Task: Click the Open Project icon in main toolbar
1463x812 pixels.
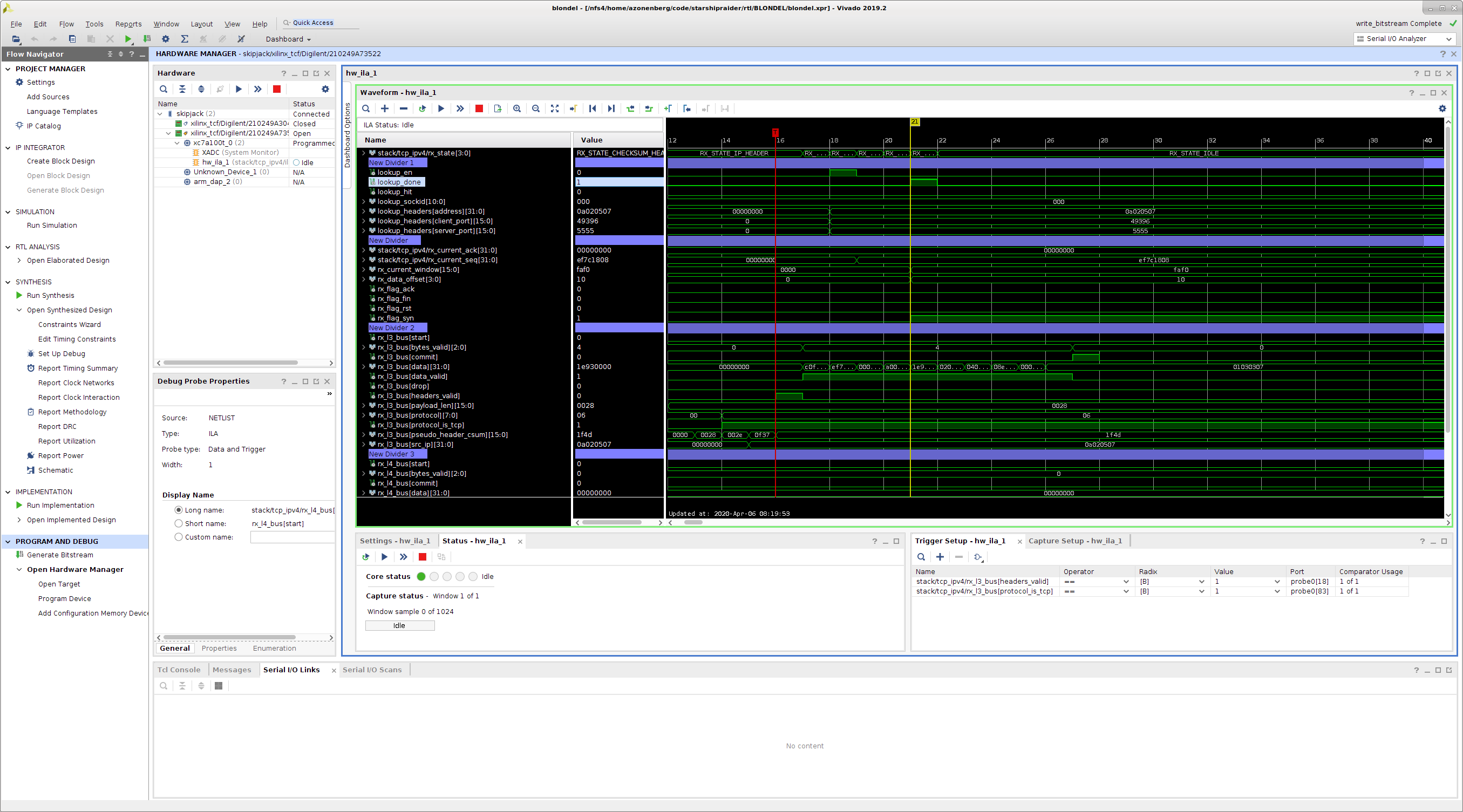Action: tap(16, 39)
